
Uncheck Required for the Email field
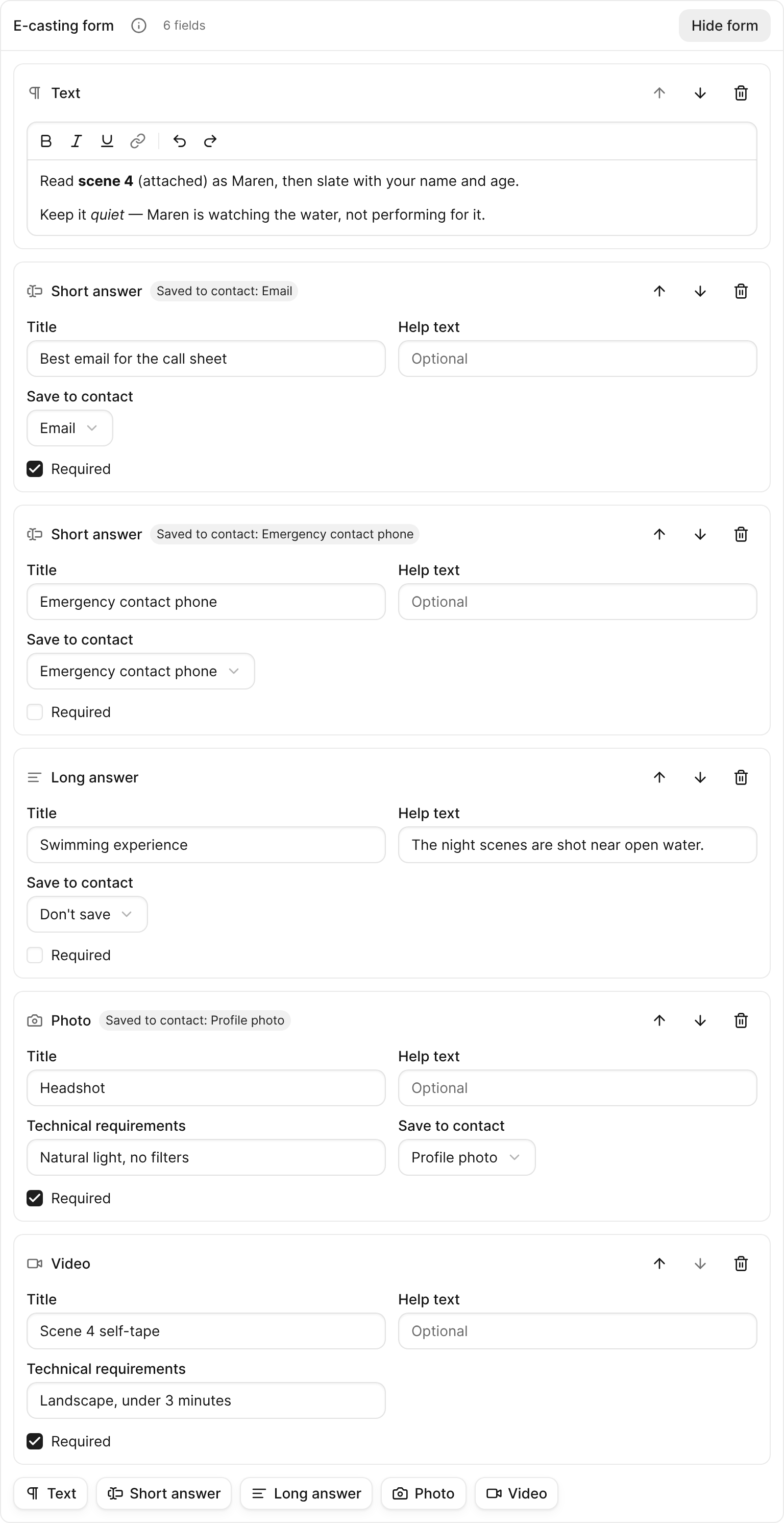35,469
